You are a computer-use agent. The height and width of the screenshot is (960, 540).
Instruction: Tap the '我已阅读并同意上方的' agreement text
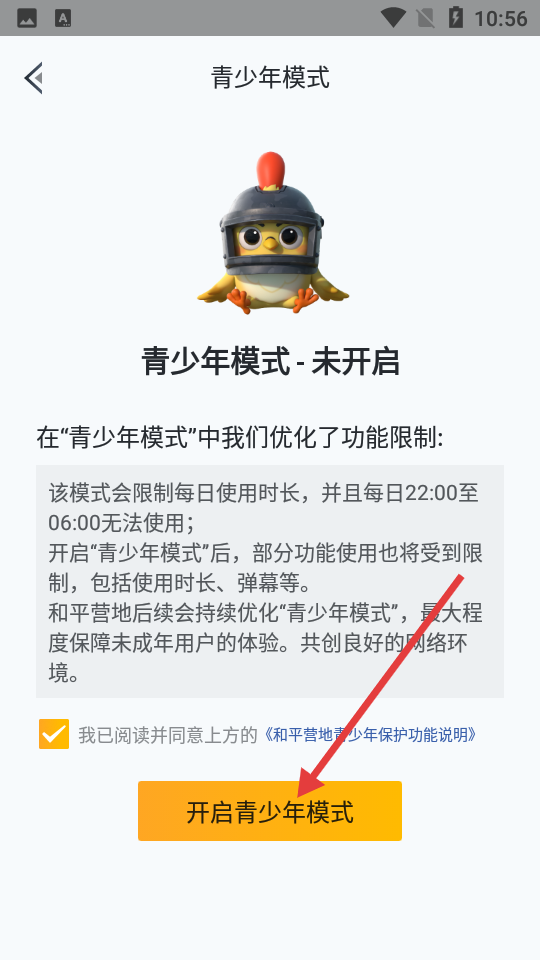pos(168,735)
